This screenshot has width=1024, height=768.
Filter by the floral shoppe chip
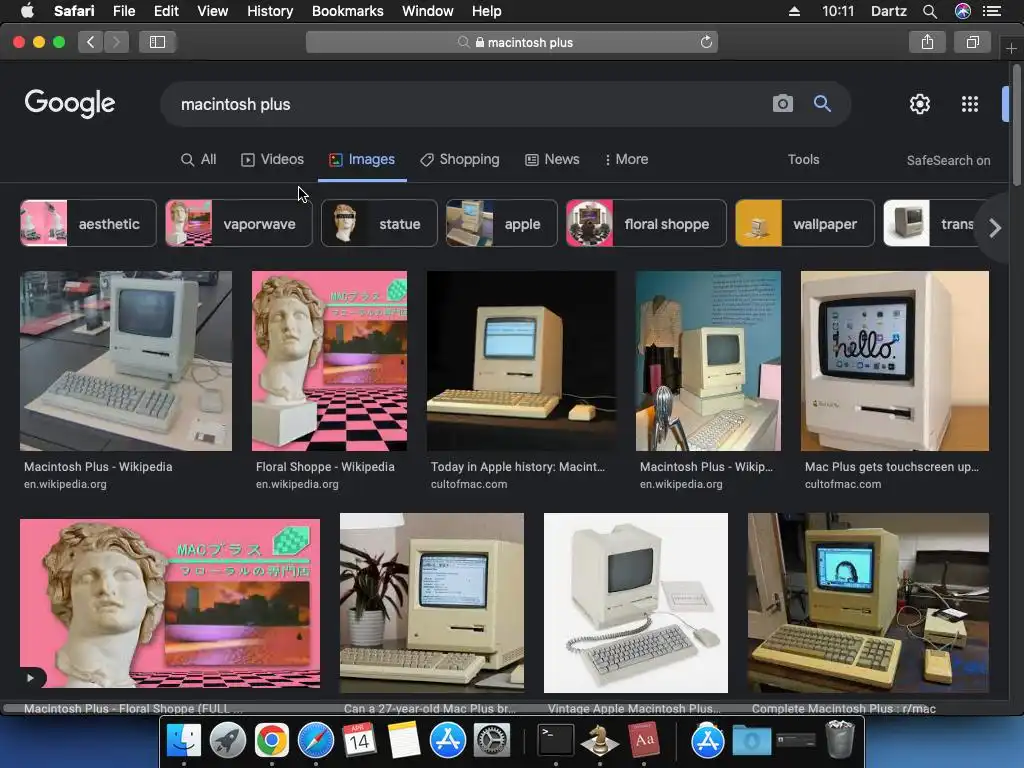coord(646,223)
